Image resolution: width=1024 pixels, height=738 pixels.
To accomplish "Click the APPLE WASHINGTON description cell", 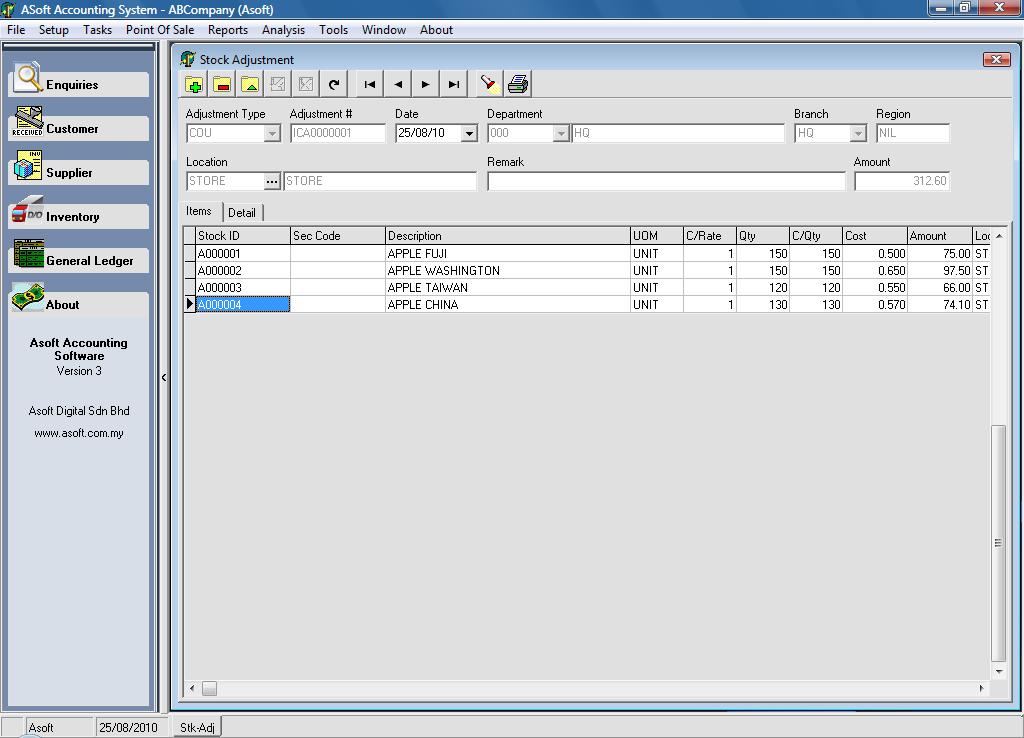I will [x=507, y=270].
